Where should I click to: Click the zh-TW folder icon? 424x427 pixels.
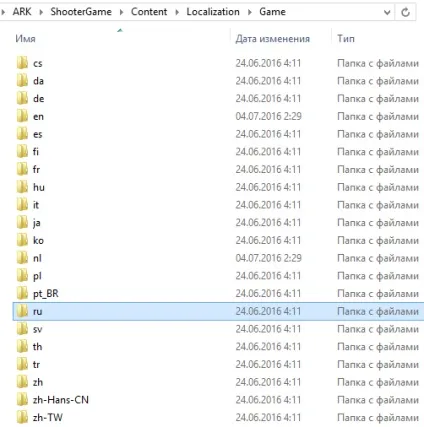pos(22,417)
